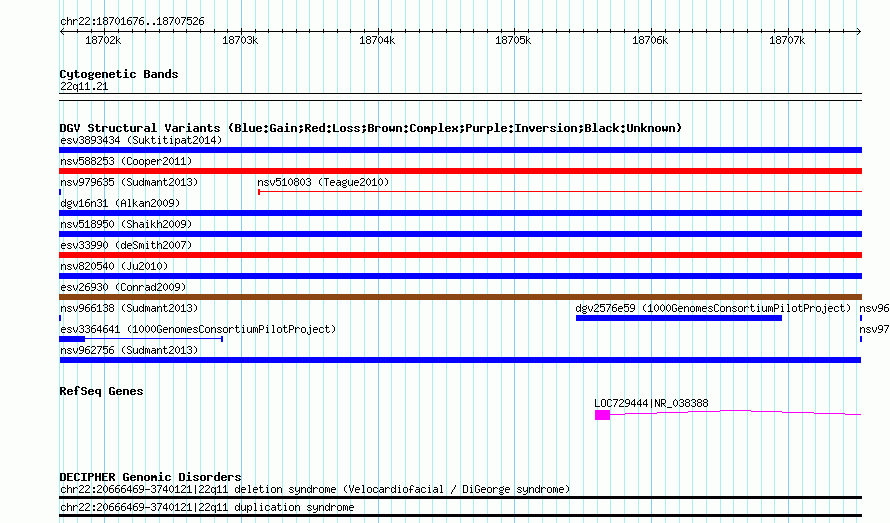Click the 18707k ruler tick label
Screen dimensions: 890x523
click(787, 40)
